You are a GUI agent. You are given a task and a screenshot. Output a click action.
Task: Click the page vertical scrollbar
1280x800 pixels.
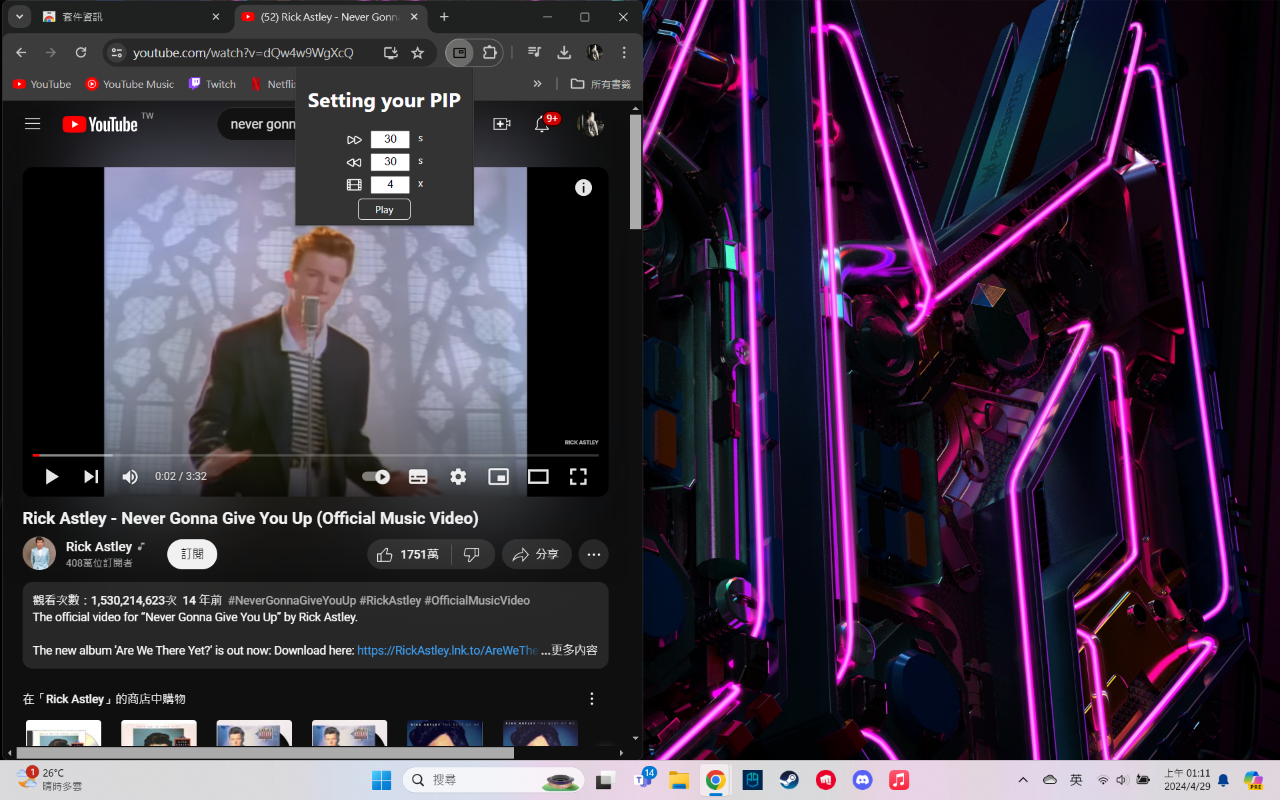[635, 172]
